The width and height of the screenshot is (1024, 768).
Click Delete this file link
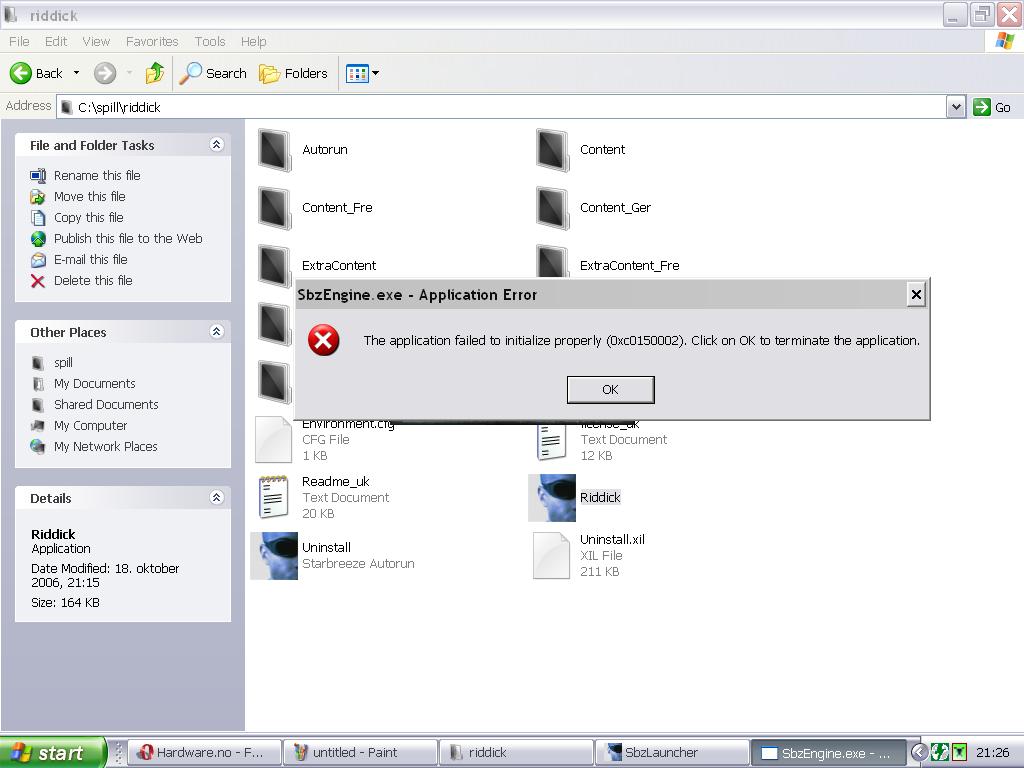(x=93, y=280)
